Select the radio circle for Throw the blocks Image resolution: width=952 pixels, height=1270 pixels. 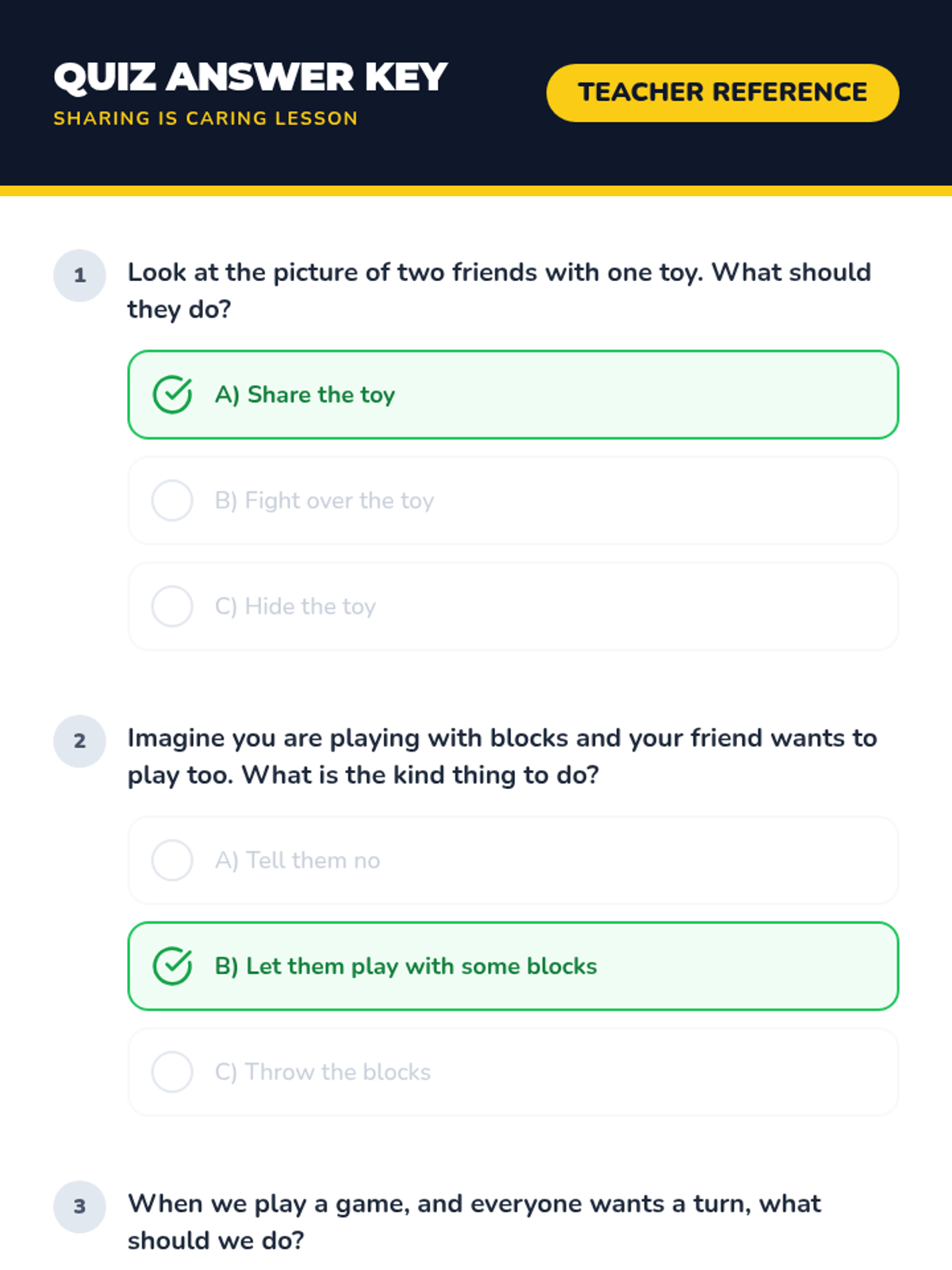click(x=172, y=1072)
